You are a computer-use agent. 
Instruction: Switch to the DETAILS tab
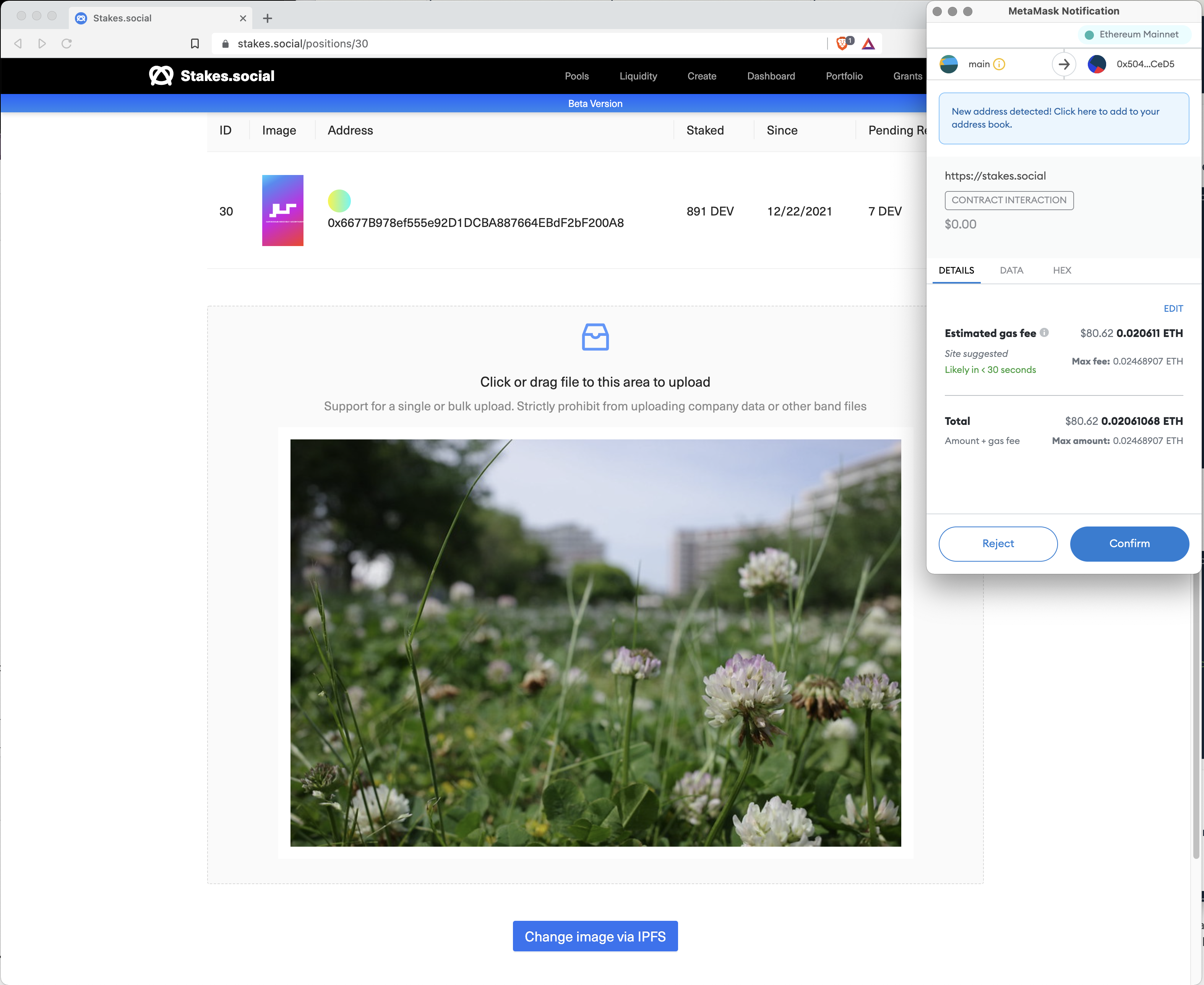coord(956,270)
